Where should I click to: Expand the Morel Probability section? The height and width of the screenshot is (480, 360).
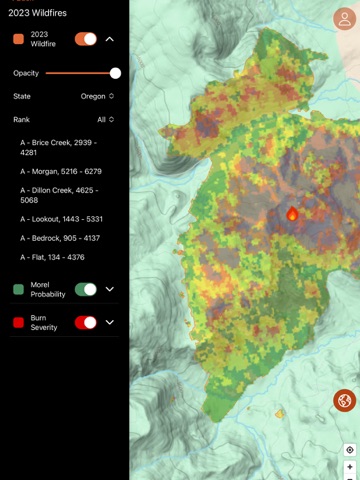tap(110, 289)
